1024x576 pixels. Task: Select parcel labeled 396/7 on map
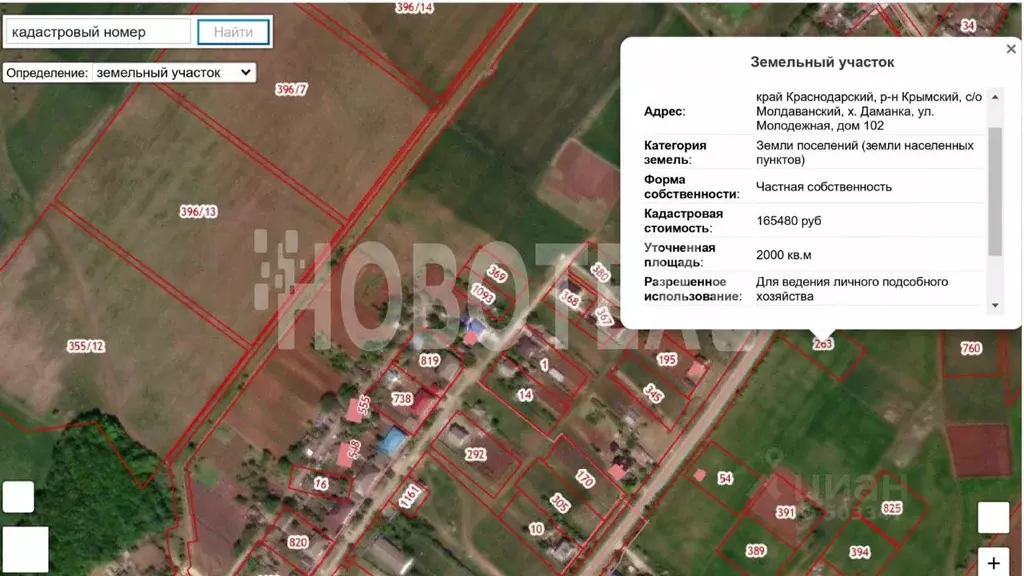[291, 89]
